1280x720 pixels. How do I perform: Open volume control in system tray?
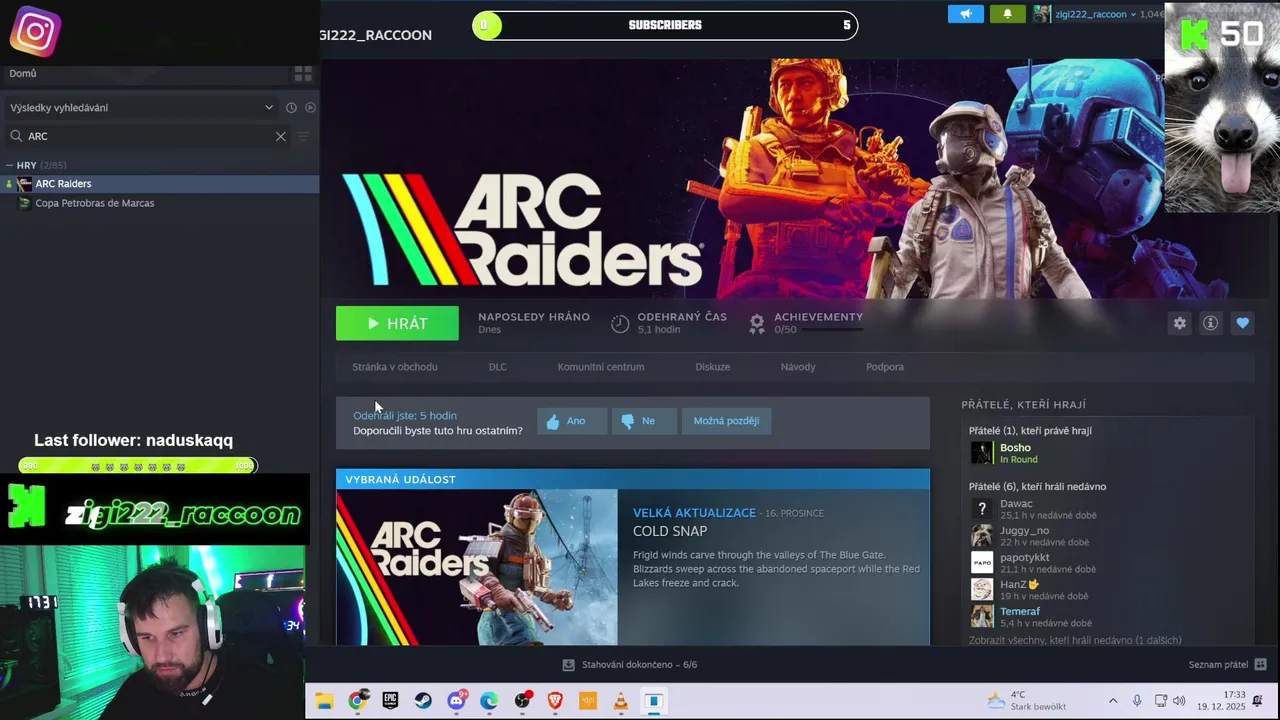click(x=1179, y=701)
